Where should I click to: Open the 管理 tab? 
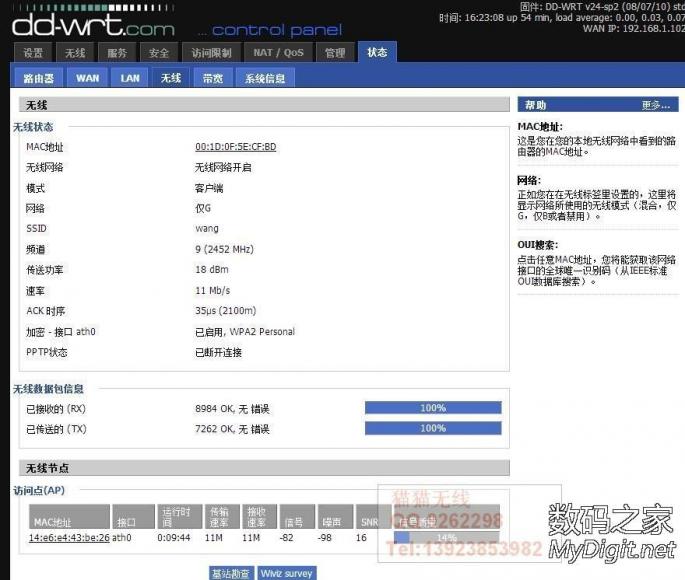(x=335, y=53)
